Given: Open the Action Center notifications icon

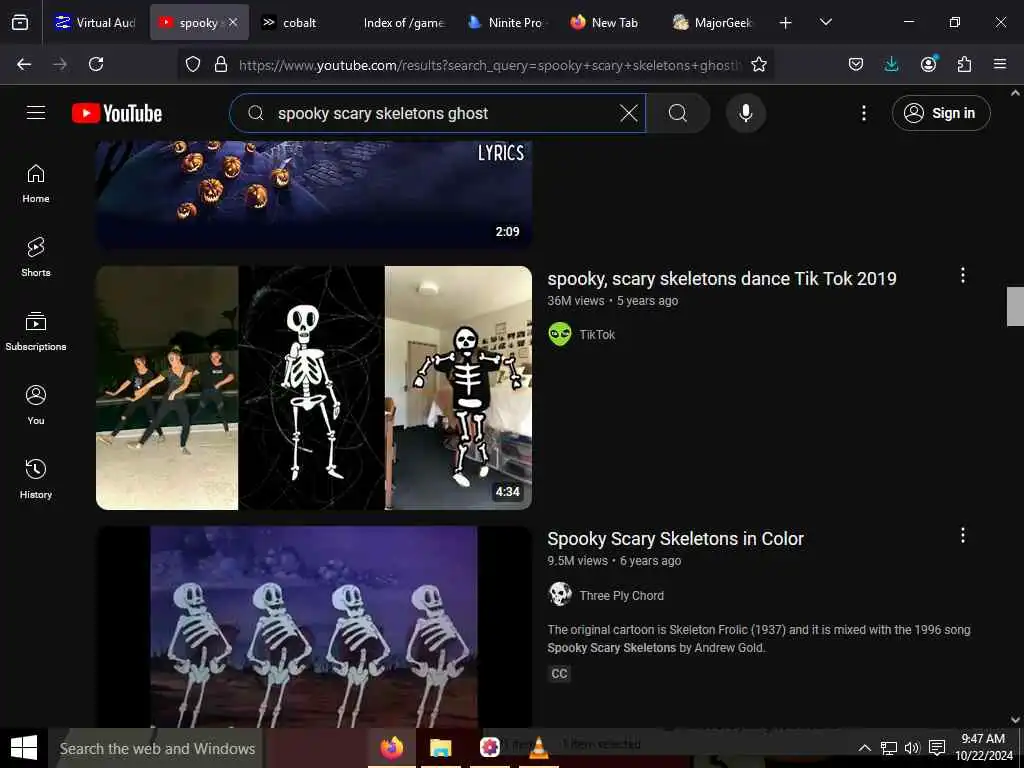Looking at the screenshot, I should 937,748.
